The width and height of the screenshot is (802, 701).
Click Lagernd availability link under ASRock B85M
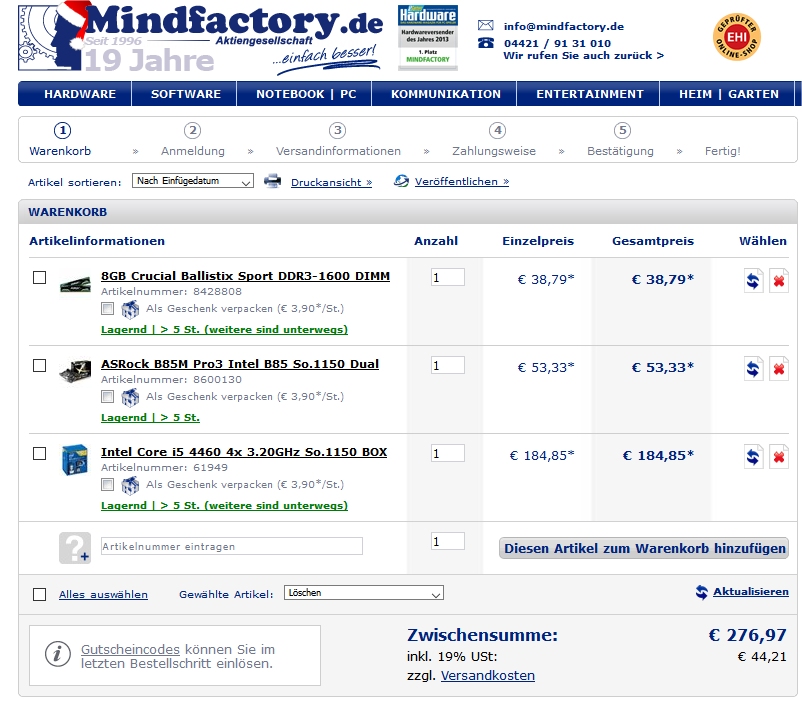150,418
